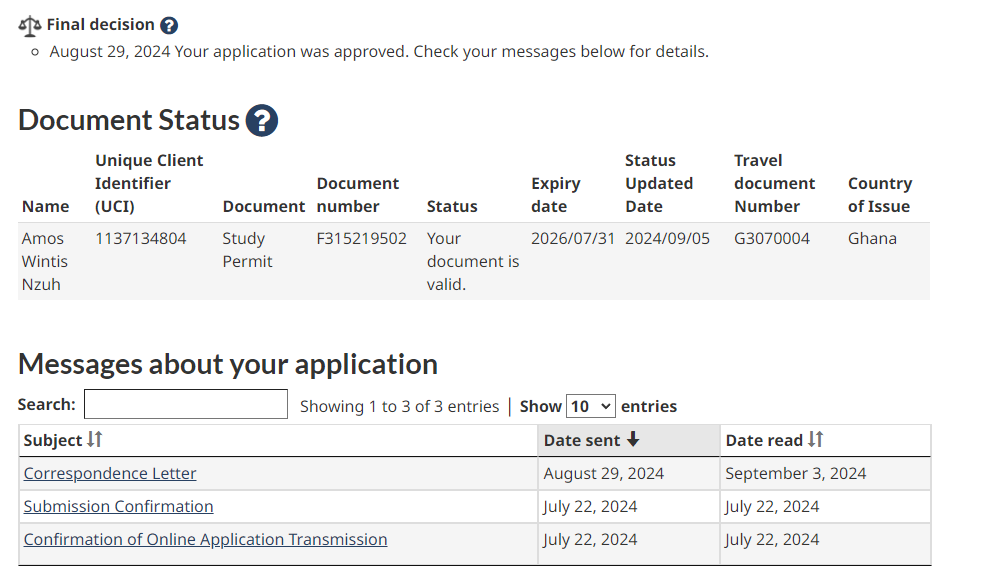996x578 pixels.
Task: Click the Document Status heading
Action: [x=129, y=120]
